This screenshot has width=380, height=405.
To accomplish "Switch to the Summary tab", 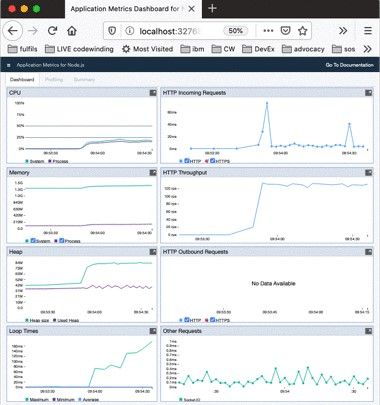I will click(84, 80).
